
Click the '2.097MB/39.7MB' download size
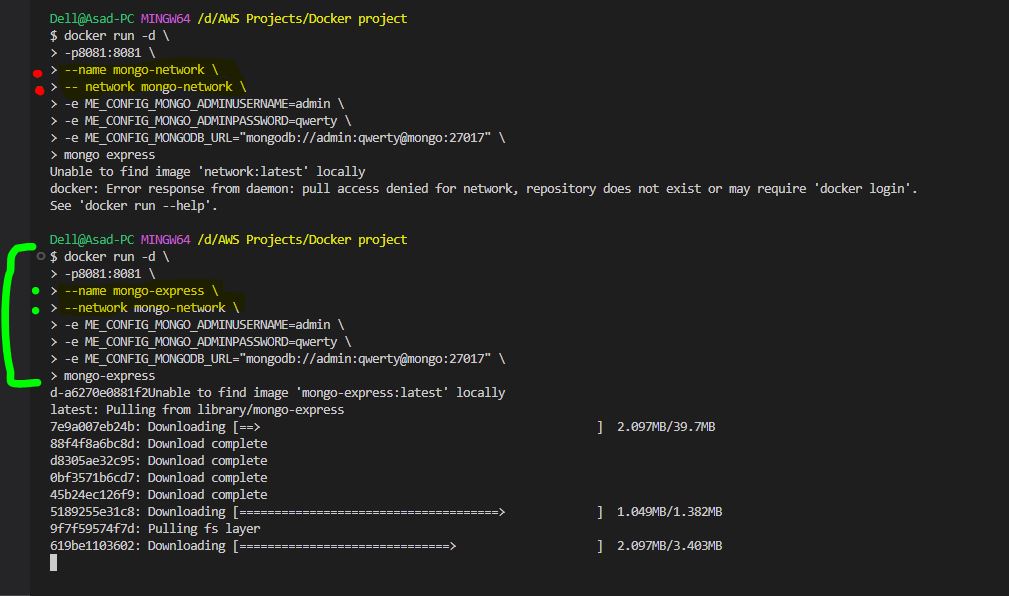point(666,427)
